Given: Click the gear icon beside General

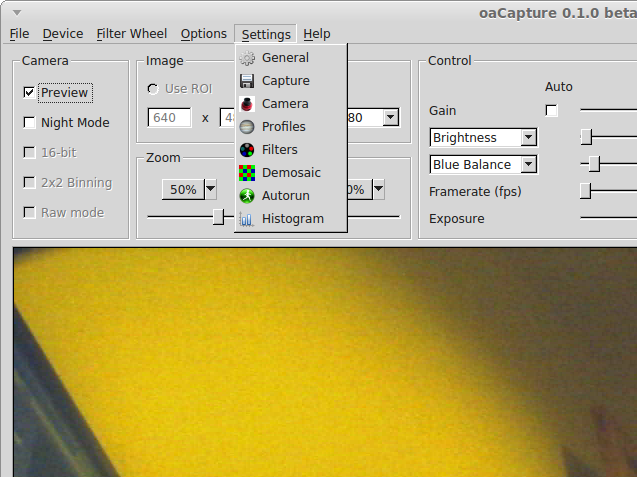Looking at the screenshot, I should [x=247, y=58].
